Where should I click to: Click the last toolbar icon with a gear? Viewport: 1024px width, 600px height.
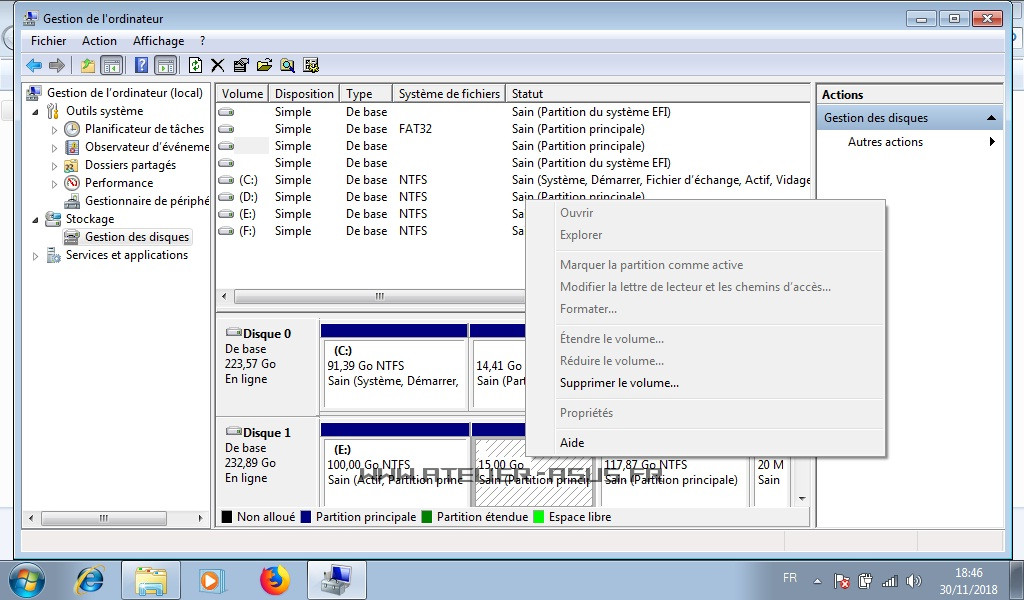click(311, 65)
